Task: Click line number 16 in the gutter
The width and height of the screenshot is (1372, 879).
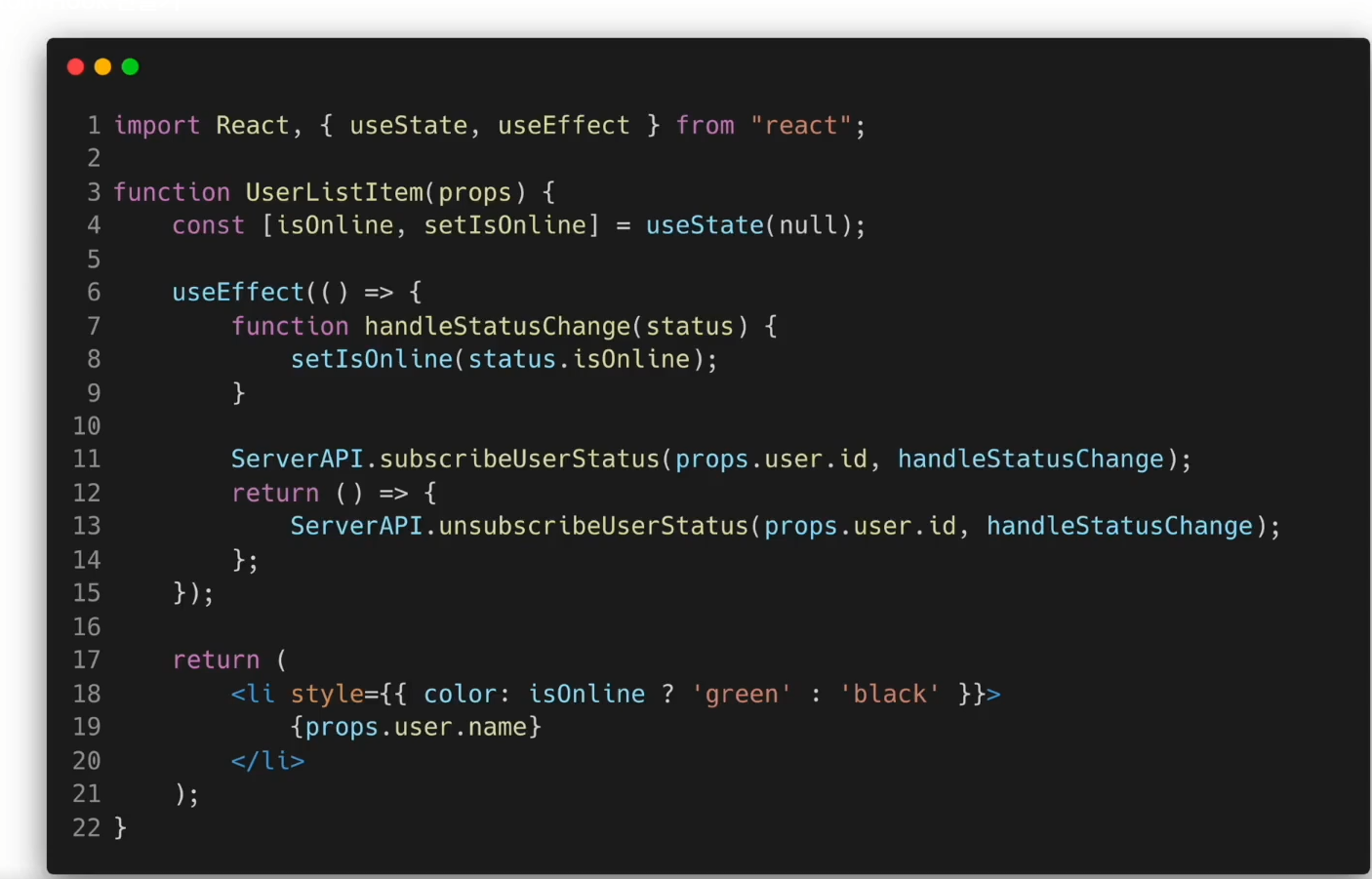Action: pos(87,626)
